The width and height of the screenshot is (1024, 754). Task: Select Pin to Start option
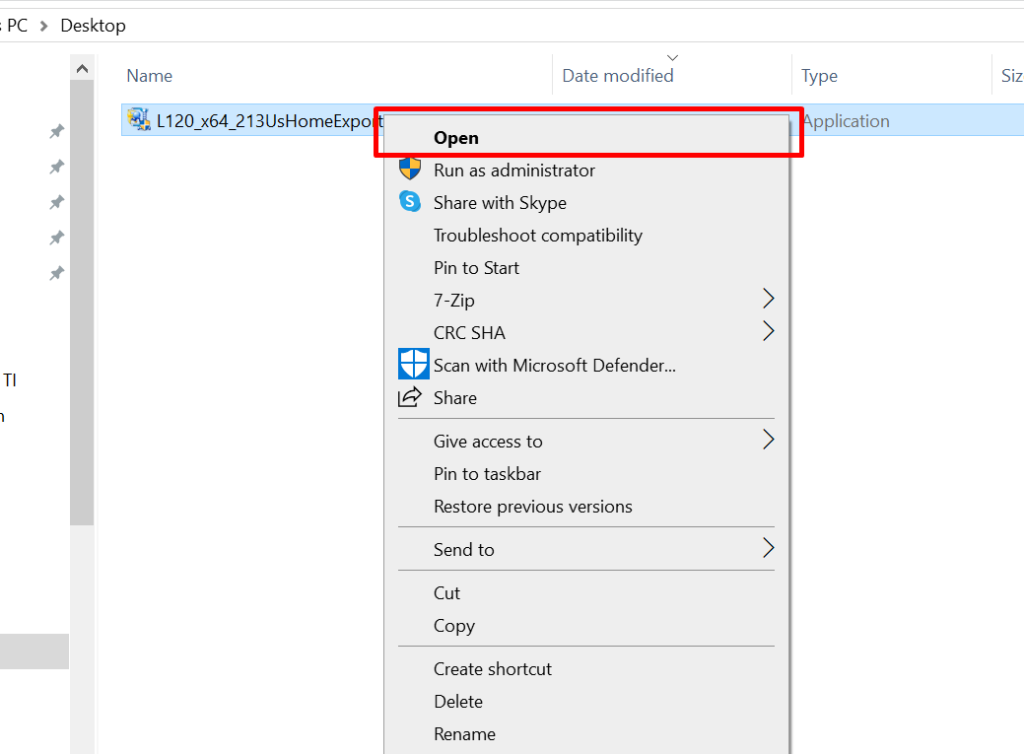pos(476,268)
